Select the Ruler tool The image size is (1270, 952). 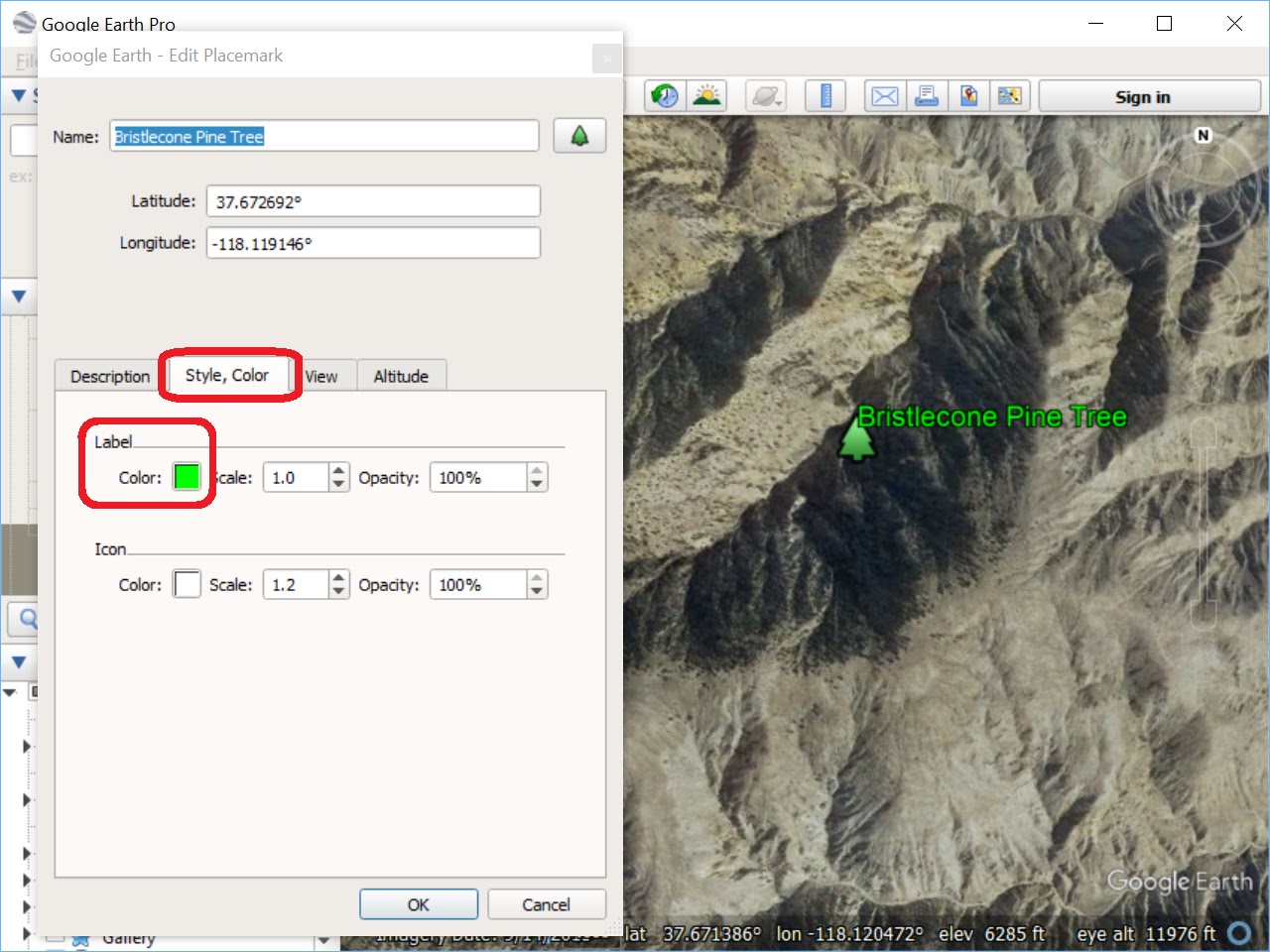[825, 96]
